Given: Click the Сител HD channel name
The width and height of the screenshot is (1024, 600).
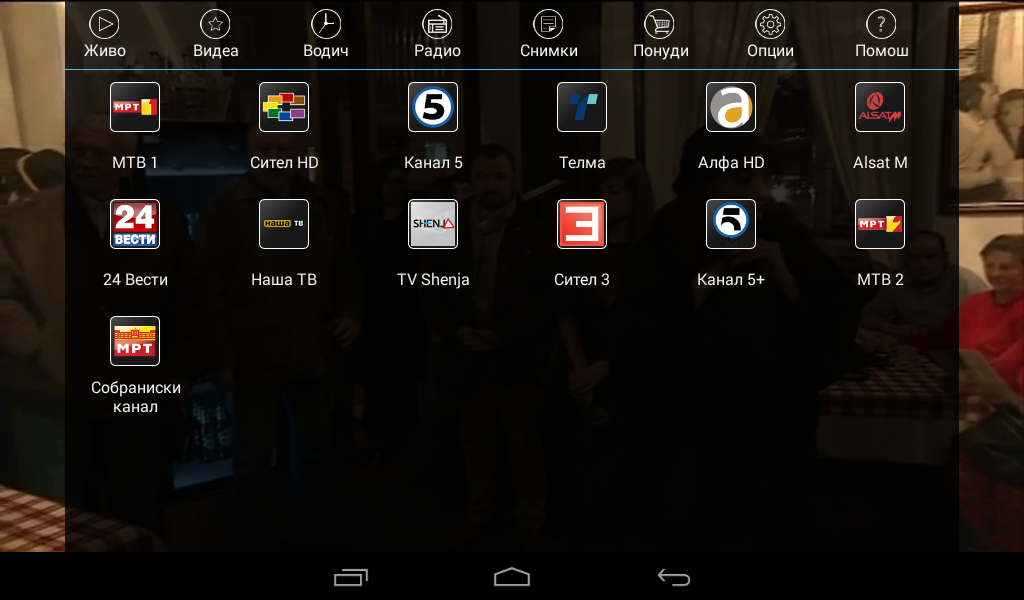Looking at the screenshot, I should [284, 163].
